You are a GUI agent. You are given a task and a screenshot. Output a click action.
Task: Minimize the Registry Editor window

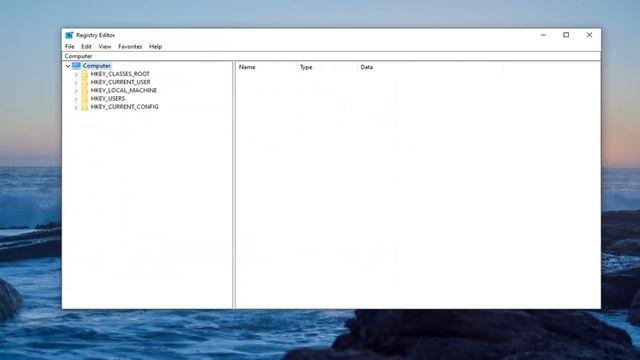[x=543, y=35]
